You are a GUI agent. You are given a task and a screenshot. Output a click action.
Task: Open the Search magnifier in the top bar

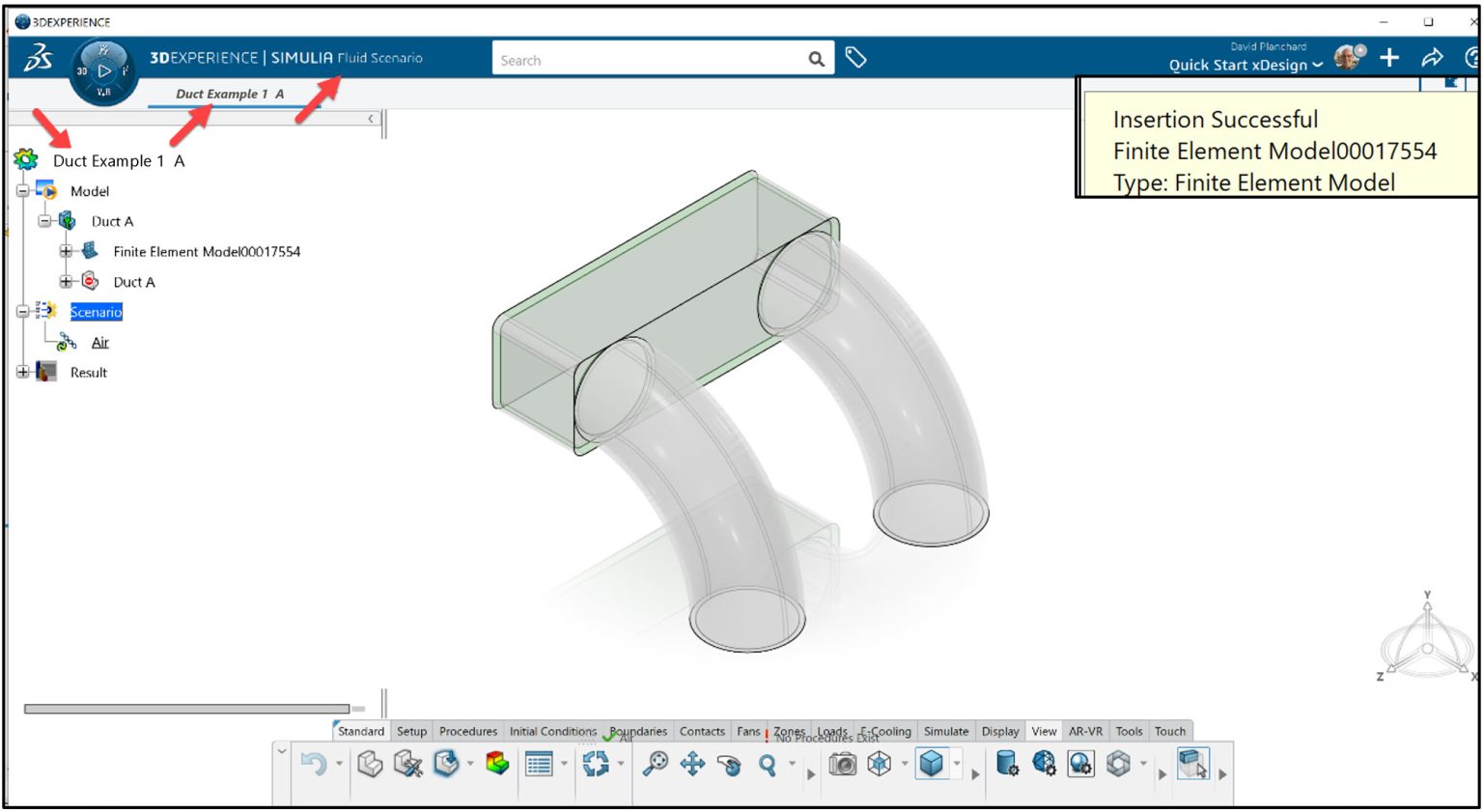[814, 58]
